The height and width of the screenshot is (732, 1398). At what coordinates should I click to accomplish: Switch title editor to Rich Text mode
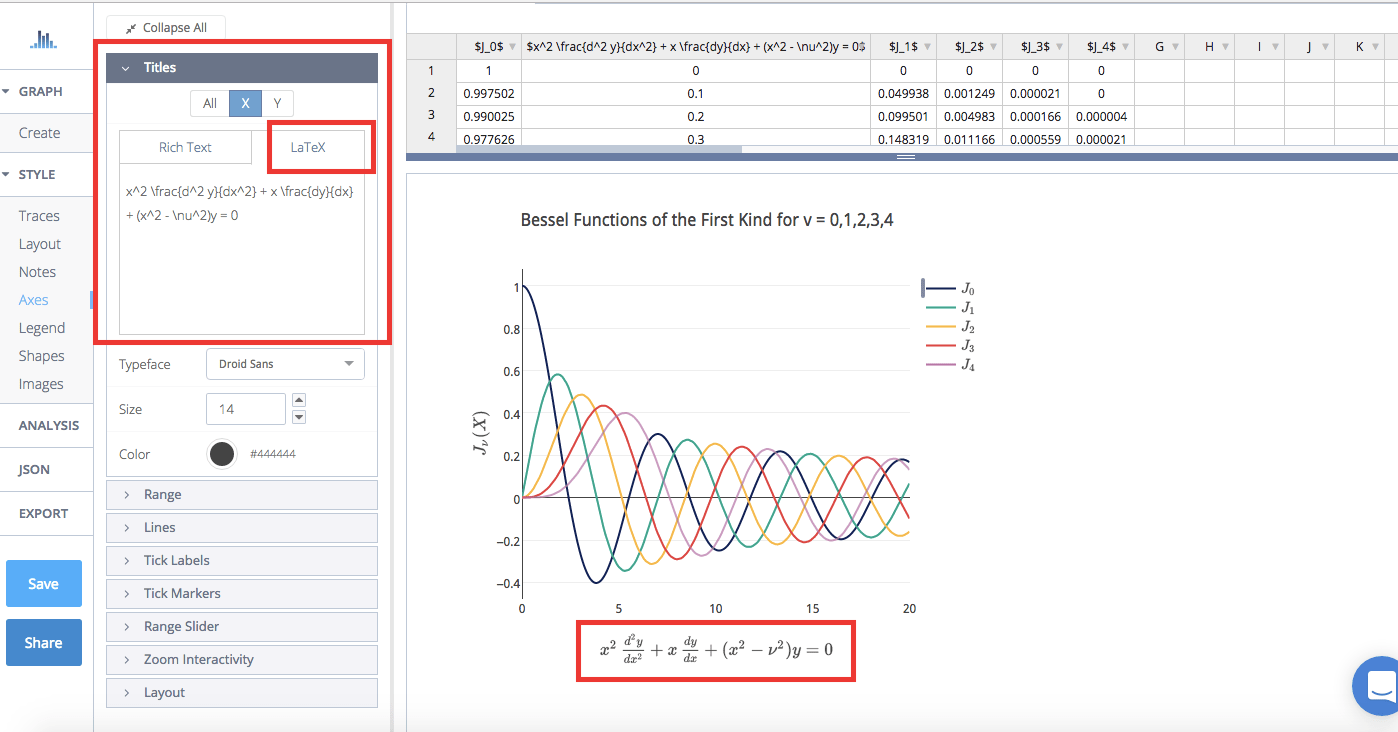pyautogui.click(x=185, y=146)
